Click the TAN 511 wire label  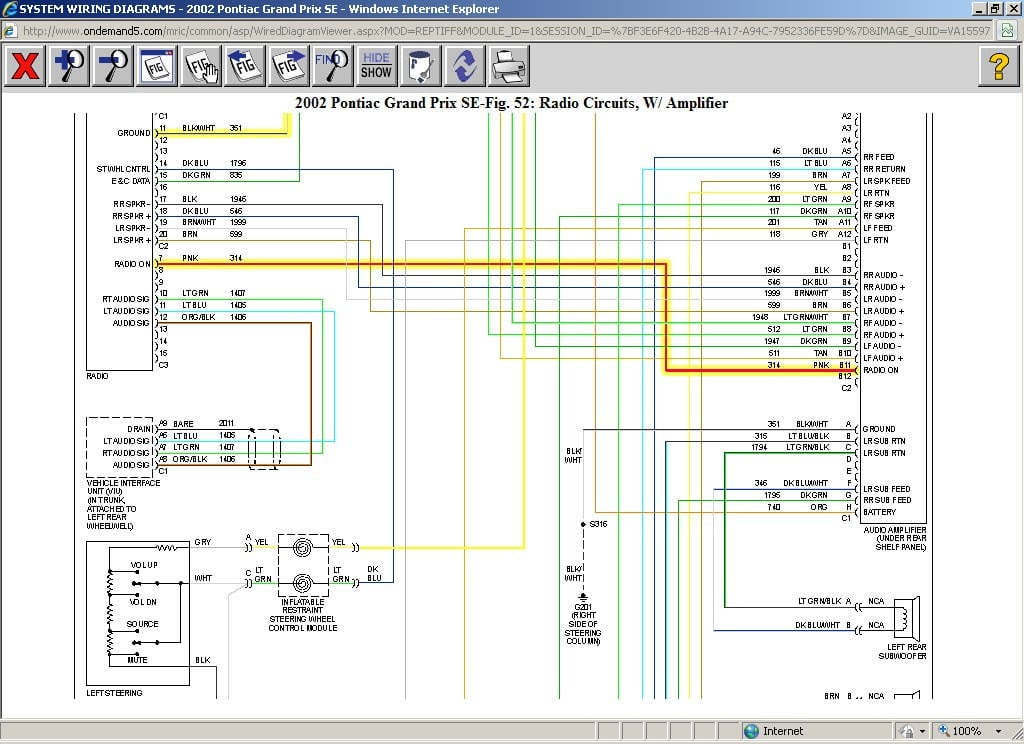pos(797,353)
